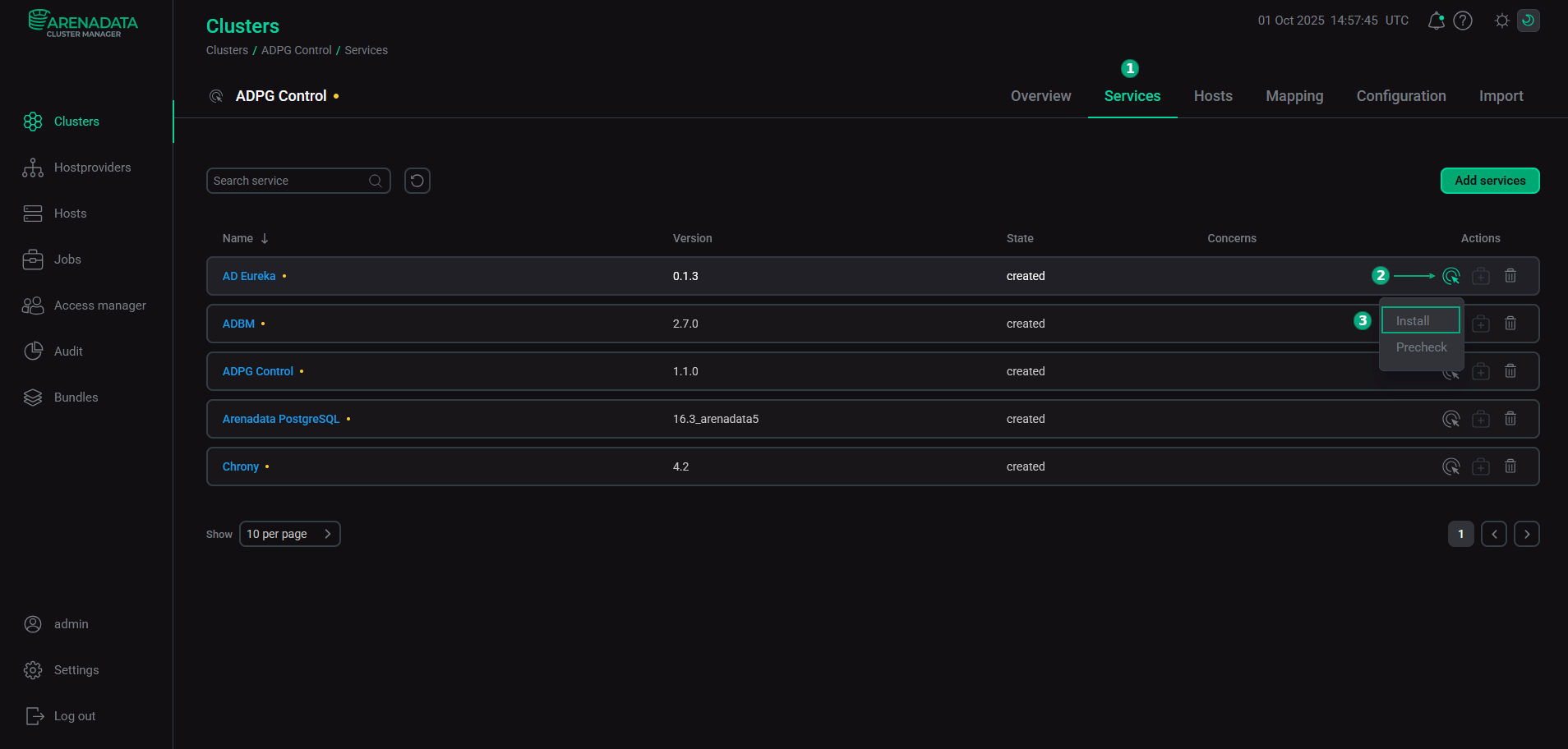Click the add component icon for Chrony
This screenshot has height=749, width=1568.
[1480, 466]
